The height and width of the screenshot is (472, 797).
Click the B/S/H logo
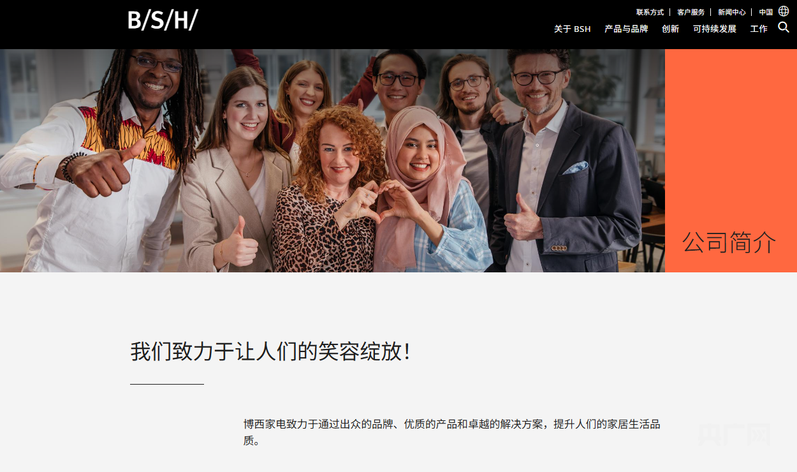tap(162, 20)
